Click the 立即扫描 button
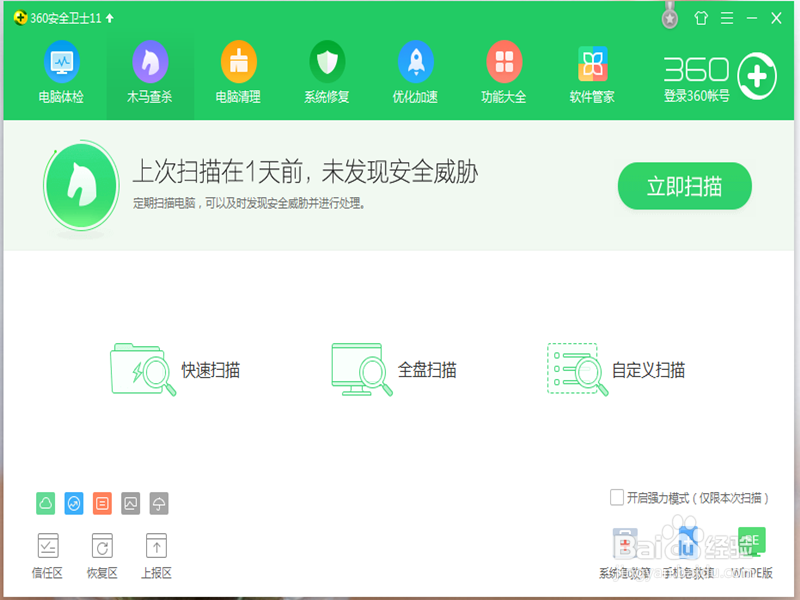 [685, 186]
